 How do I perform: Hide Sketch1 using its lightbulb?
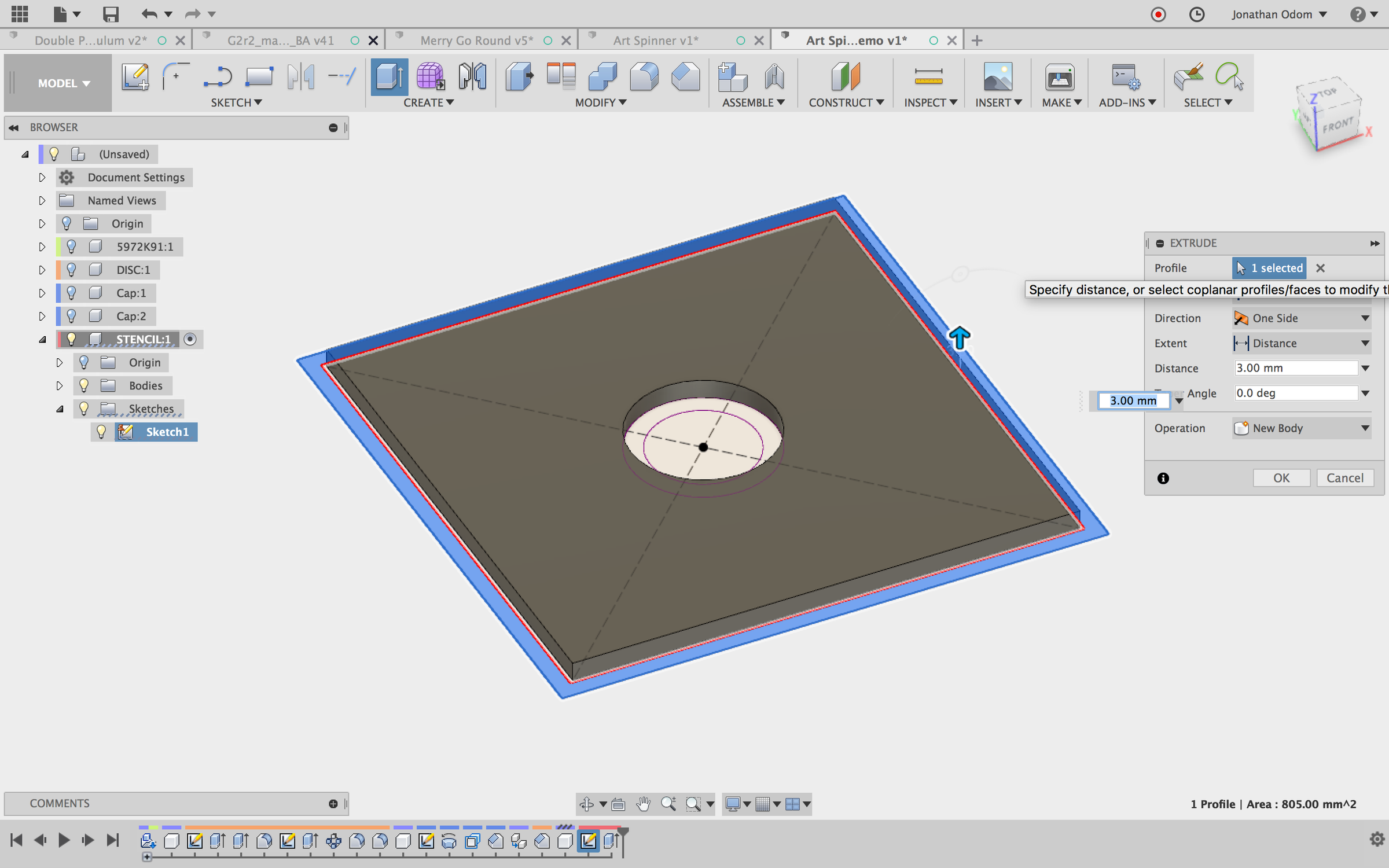click(x=101, y=432)
